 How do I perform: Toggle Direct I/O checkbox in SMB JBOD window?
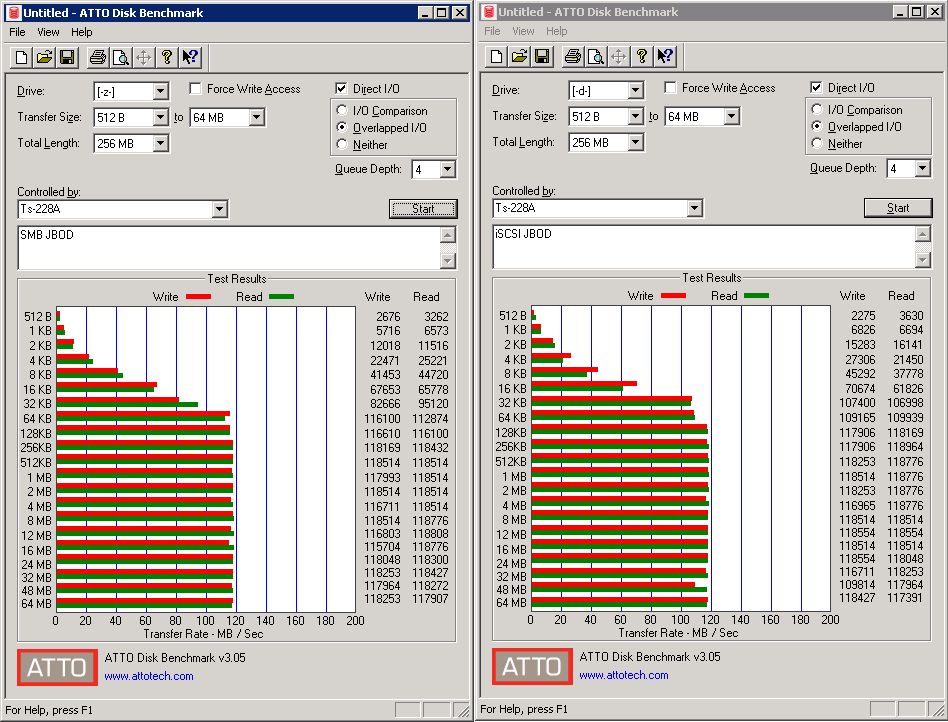click(341, 89)
